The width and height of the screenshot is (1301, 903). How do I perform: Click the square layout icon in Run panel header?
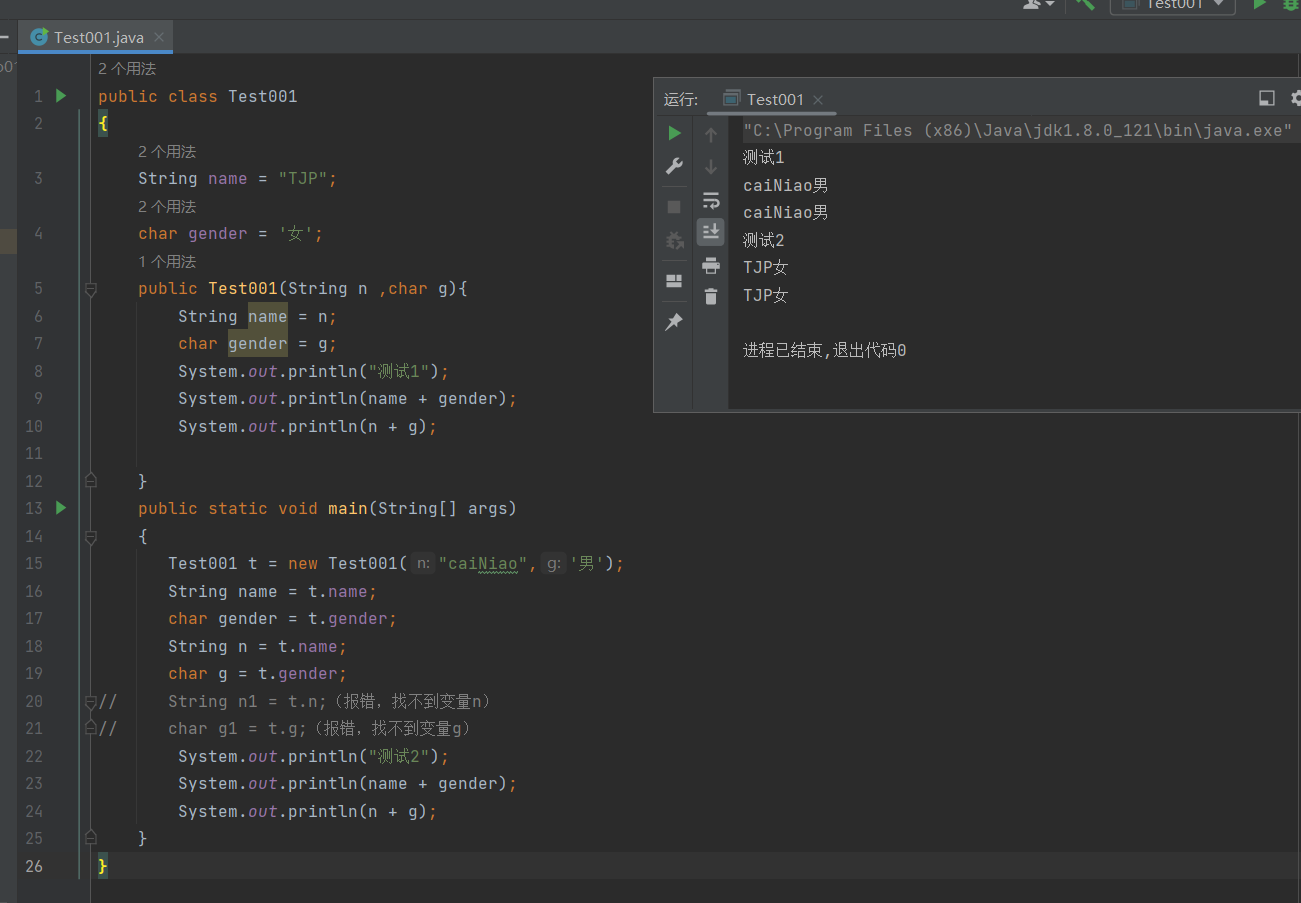1267,98
